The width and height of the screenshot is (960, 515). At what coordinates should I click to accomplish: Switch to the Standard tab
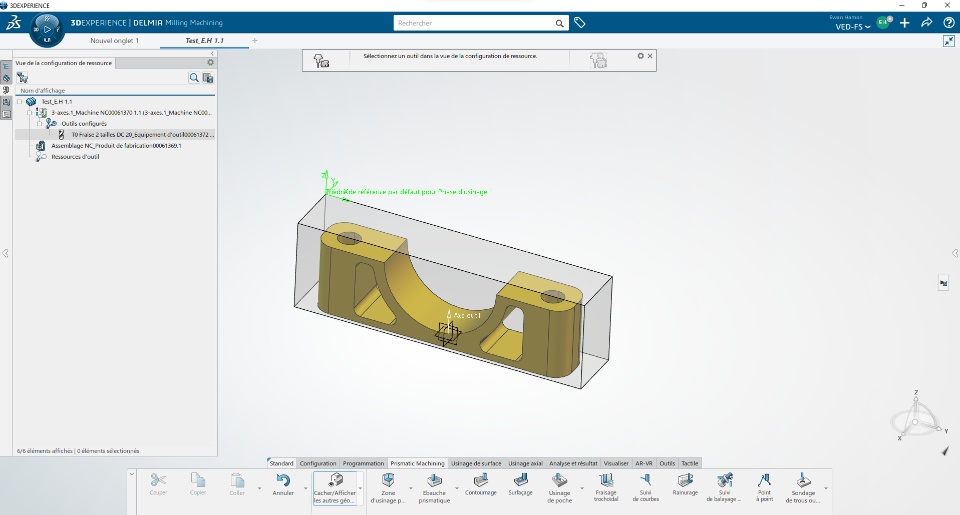coord(282,463)
